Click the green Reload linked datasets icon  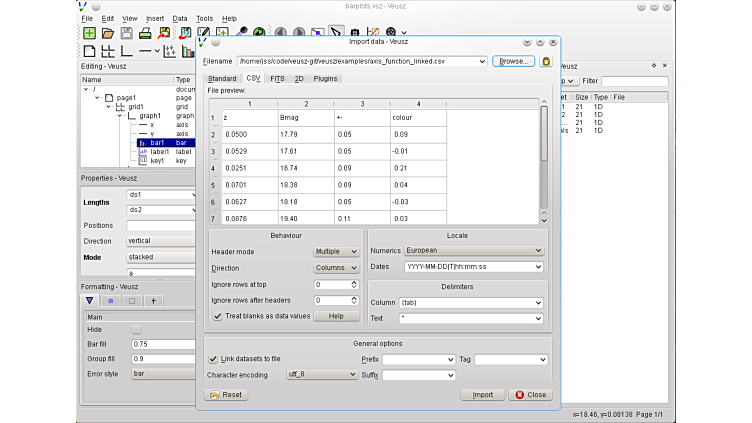[x=259, y=32]
